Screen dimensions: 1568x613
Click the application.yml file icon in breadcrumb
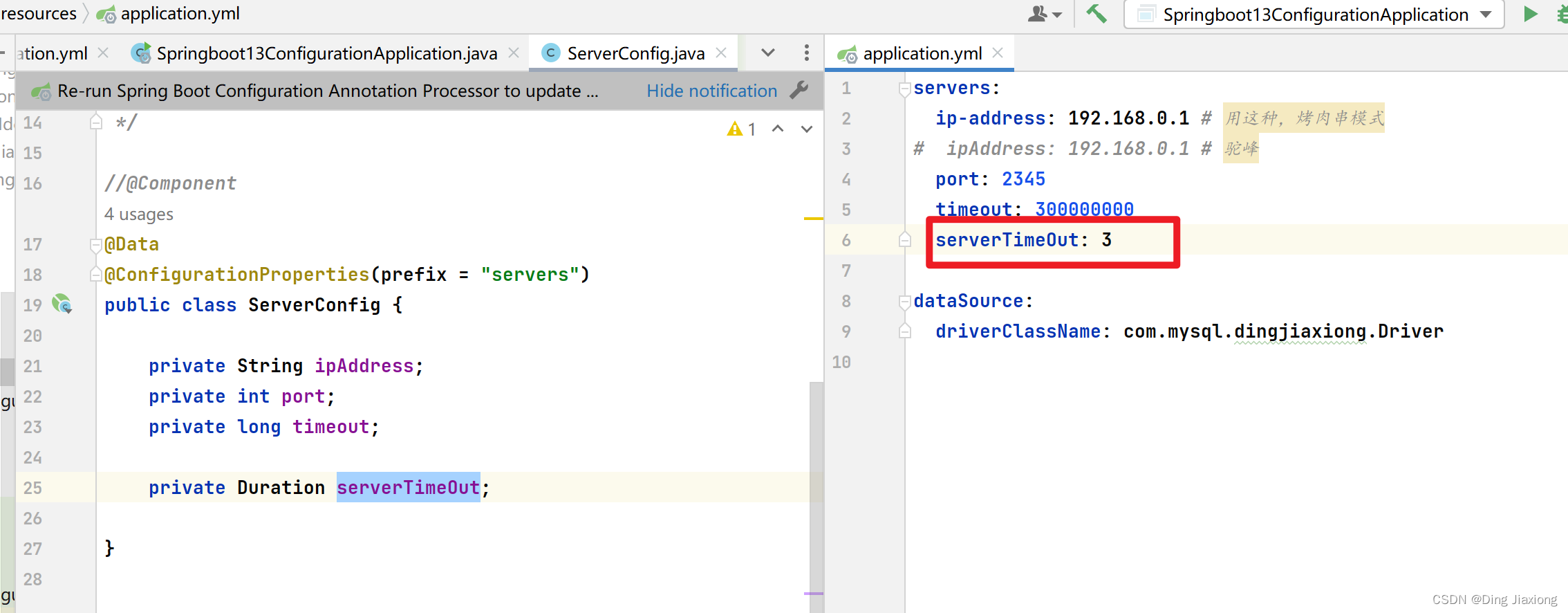click(106, 14)
